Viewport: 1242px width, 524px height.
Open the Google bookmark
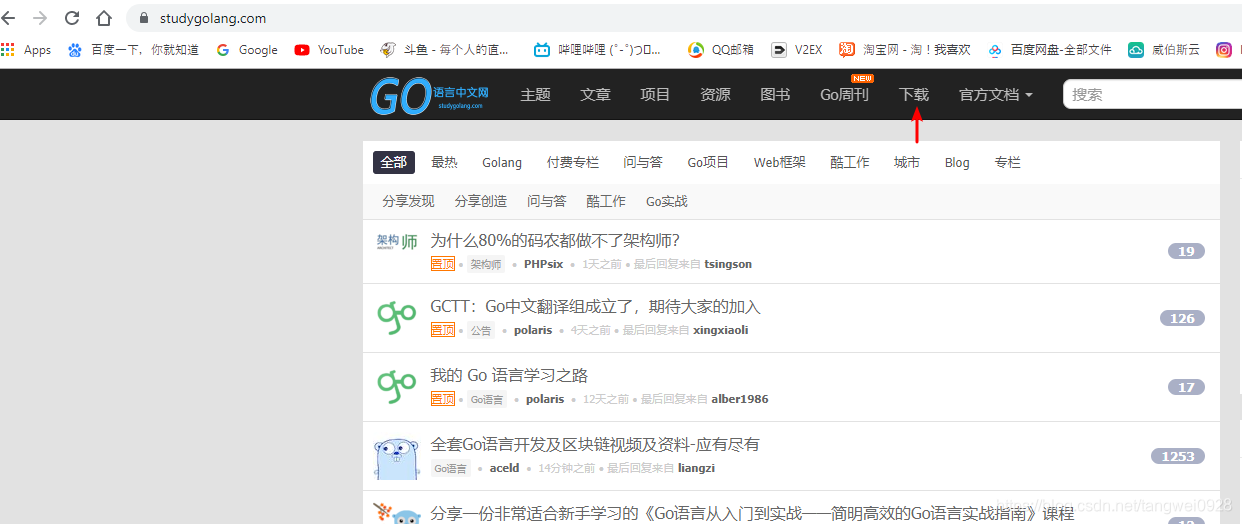click(247, 49)
